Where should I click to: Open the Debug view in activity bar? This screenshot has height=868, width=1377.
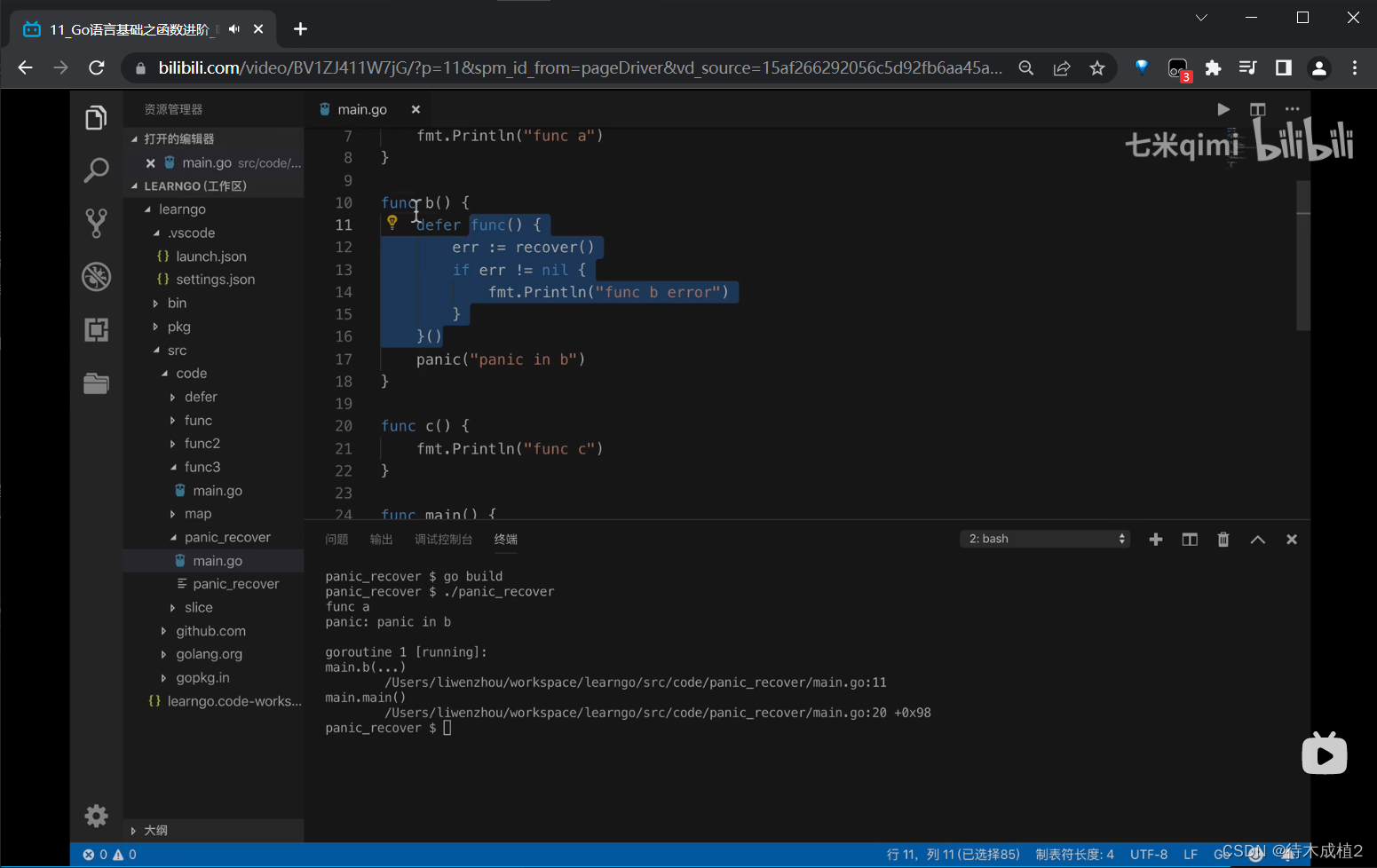(x=96, y=276)
